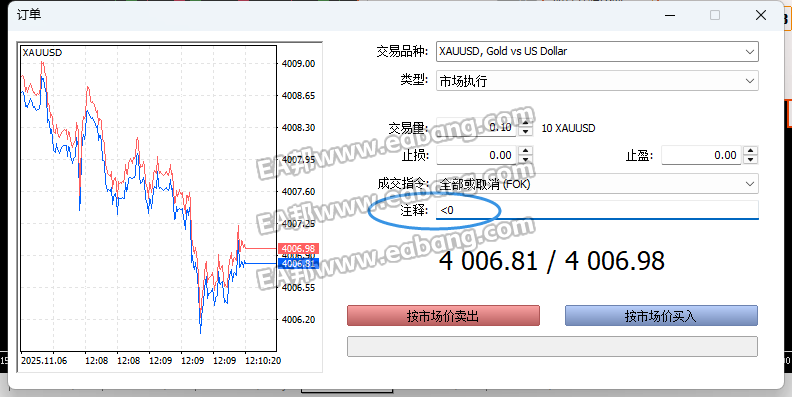Decrease the 交易量 volume with down arrow
The width and height of the screenshot is (792, 397).
[x=526, y=132]
